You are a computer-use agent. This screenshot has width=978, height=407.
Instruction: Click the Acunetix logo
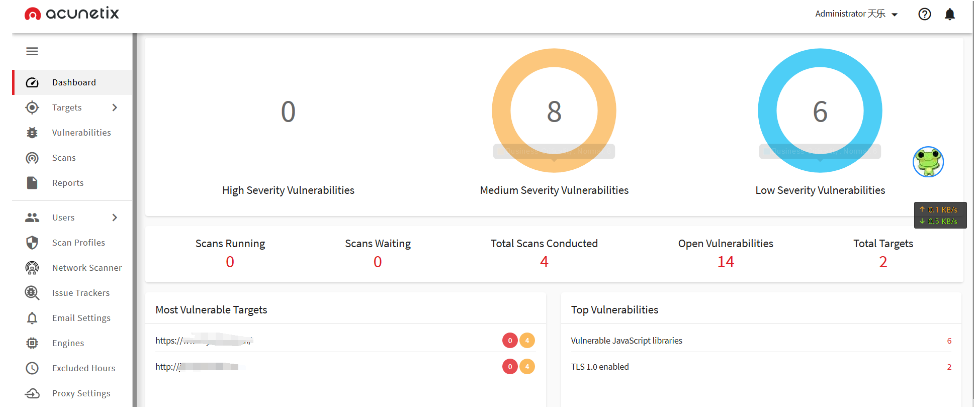click(x=72, y=14)
